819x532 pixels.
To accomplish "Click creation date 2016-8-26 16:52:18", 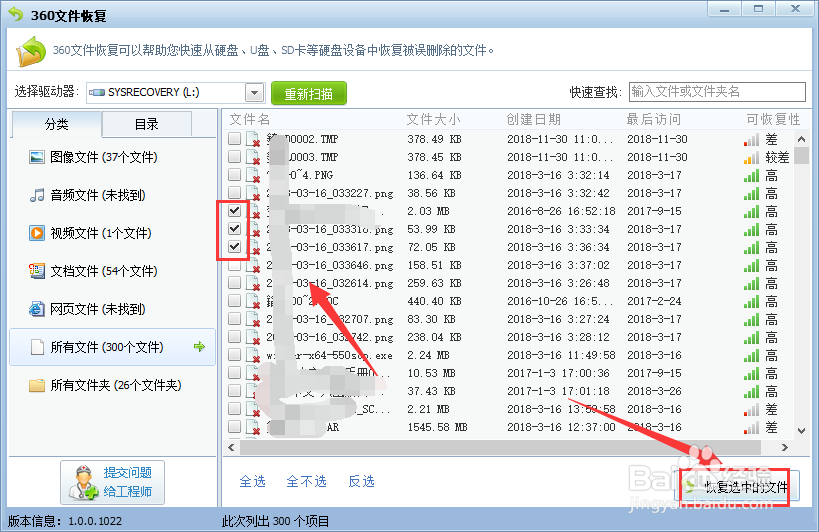I will tap(561, 211).
